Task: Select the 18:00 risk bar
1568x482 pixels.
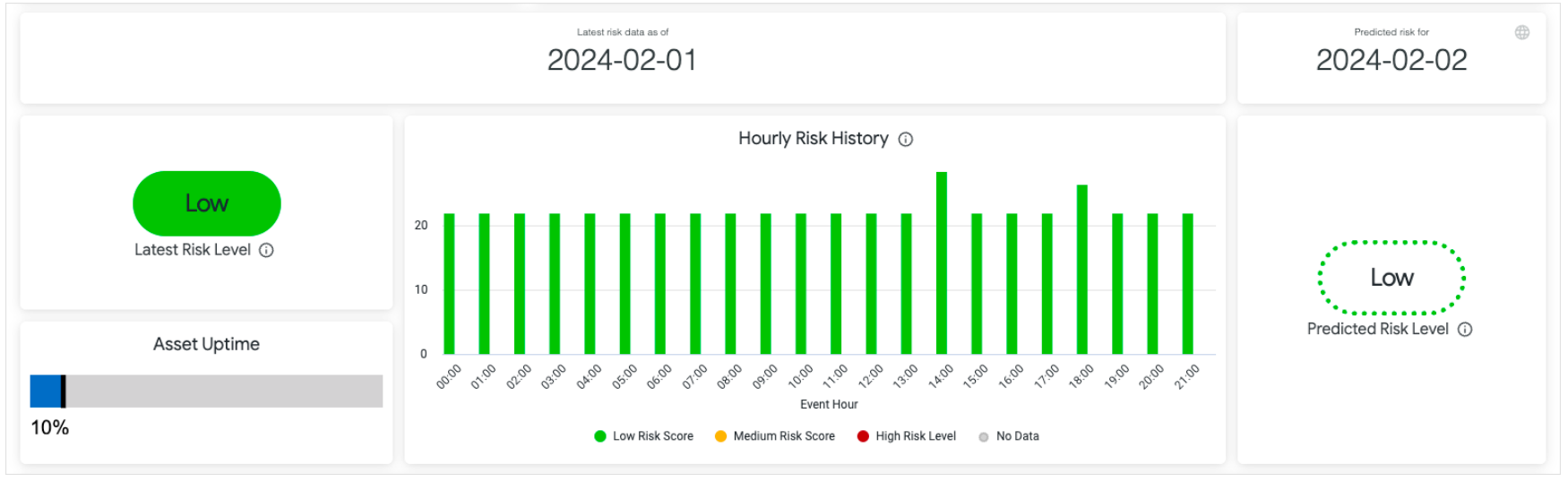Action: tap(1081, 269)
